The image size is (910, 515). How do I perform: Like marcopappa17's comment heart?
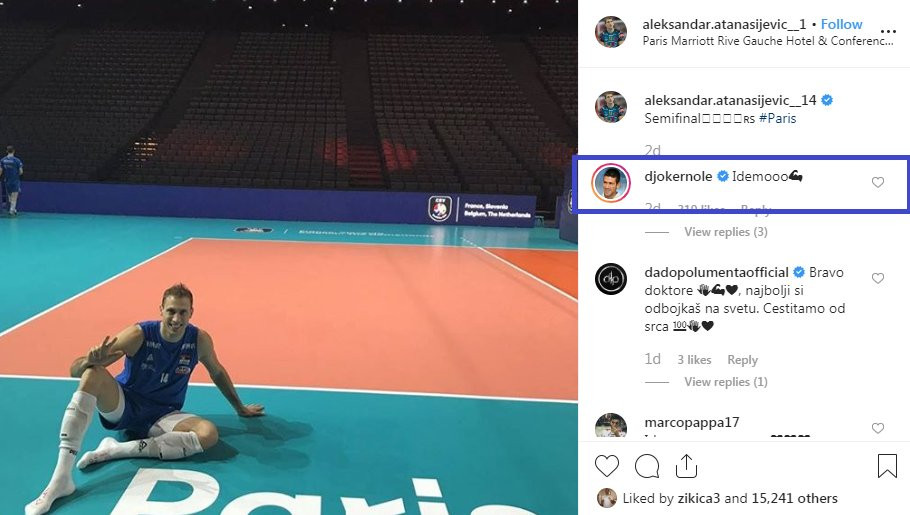pos(878,428)
